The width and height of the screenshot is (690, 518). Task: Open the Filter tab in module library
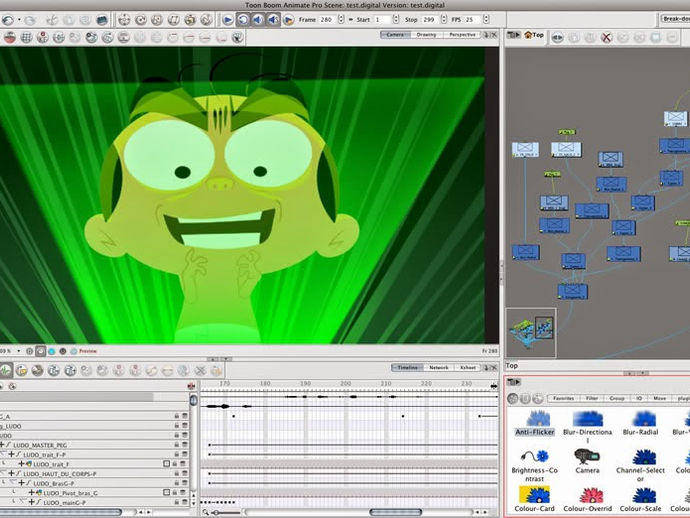pos(592,398)
